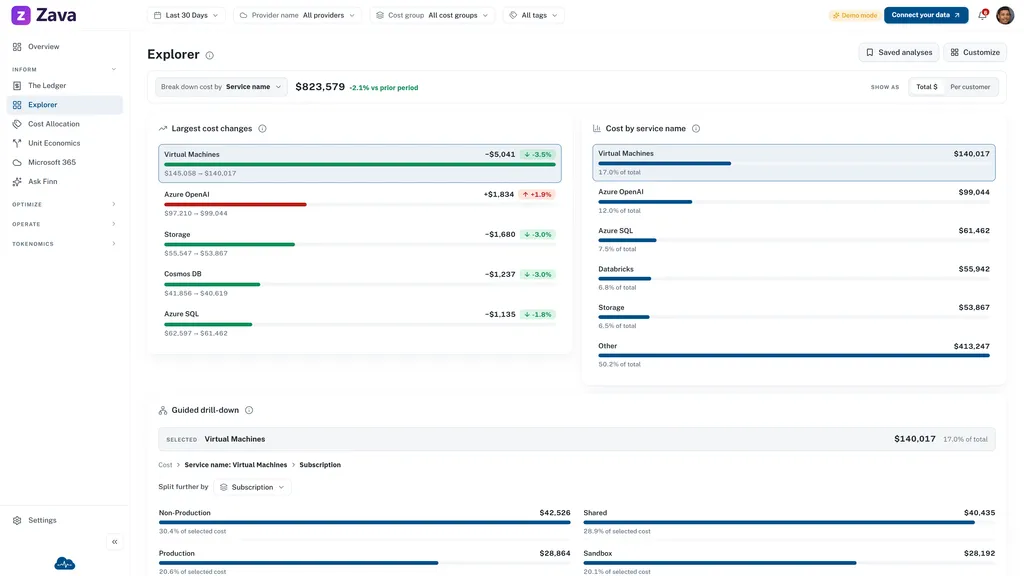Select Virtual Machines in Cost by service name

coord(793,163)
